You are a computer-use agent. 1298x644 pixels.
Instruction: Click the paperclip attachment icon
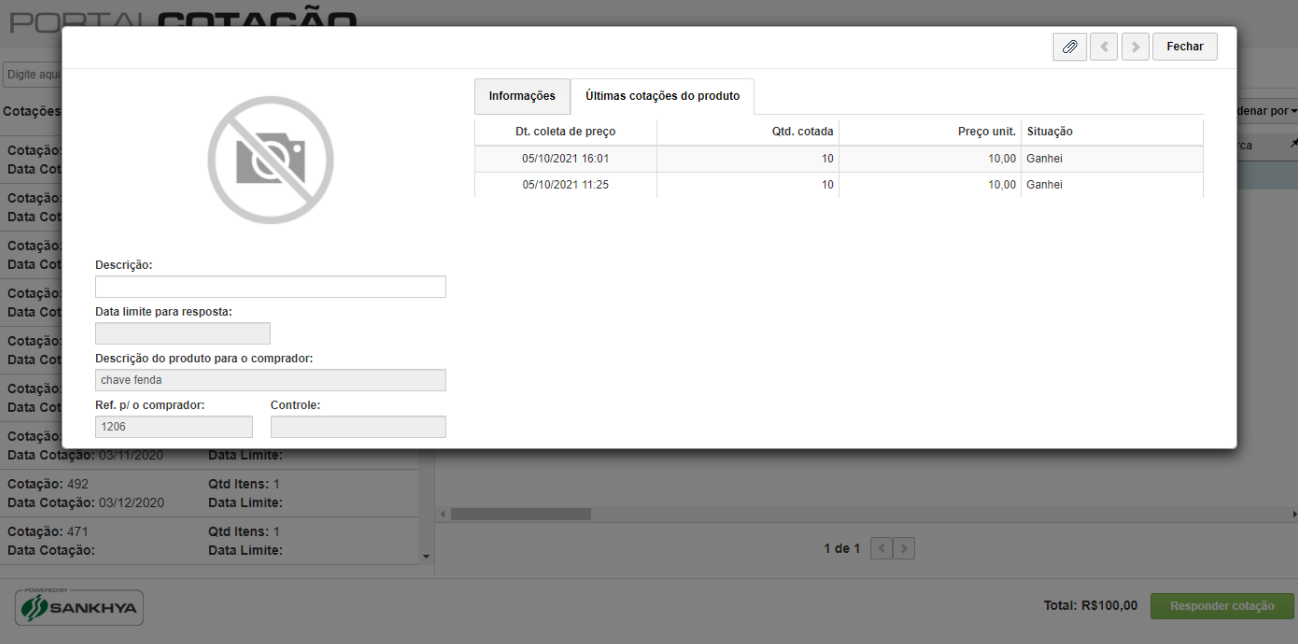pos(1069,47)
